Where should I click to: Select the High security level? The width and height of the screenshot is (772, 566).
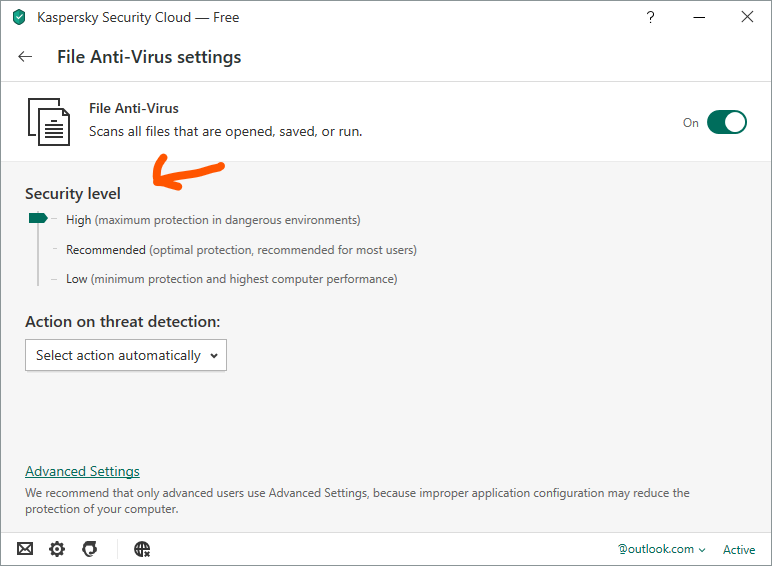(78, 219)
